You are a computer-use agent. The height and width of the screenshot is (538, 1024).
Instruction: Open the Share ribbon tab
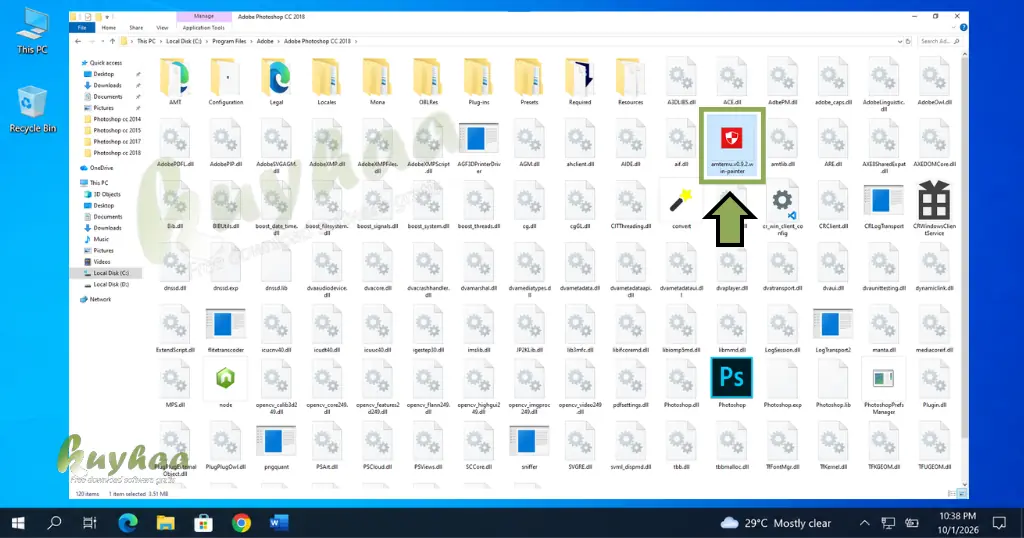136,27
